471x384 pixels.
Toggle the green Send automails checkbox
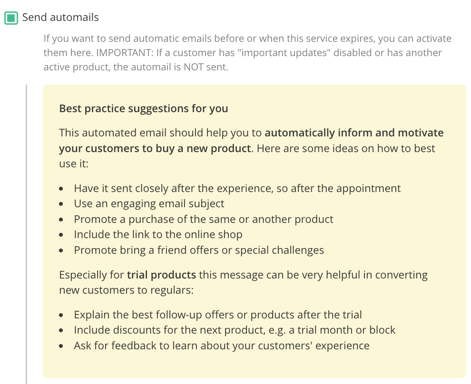pos(11,18)
